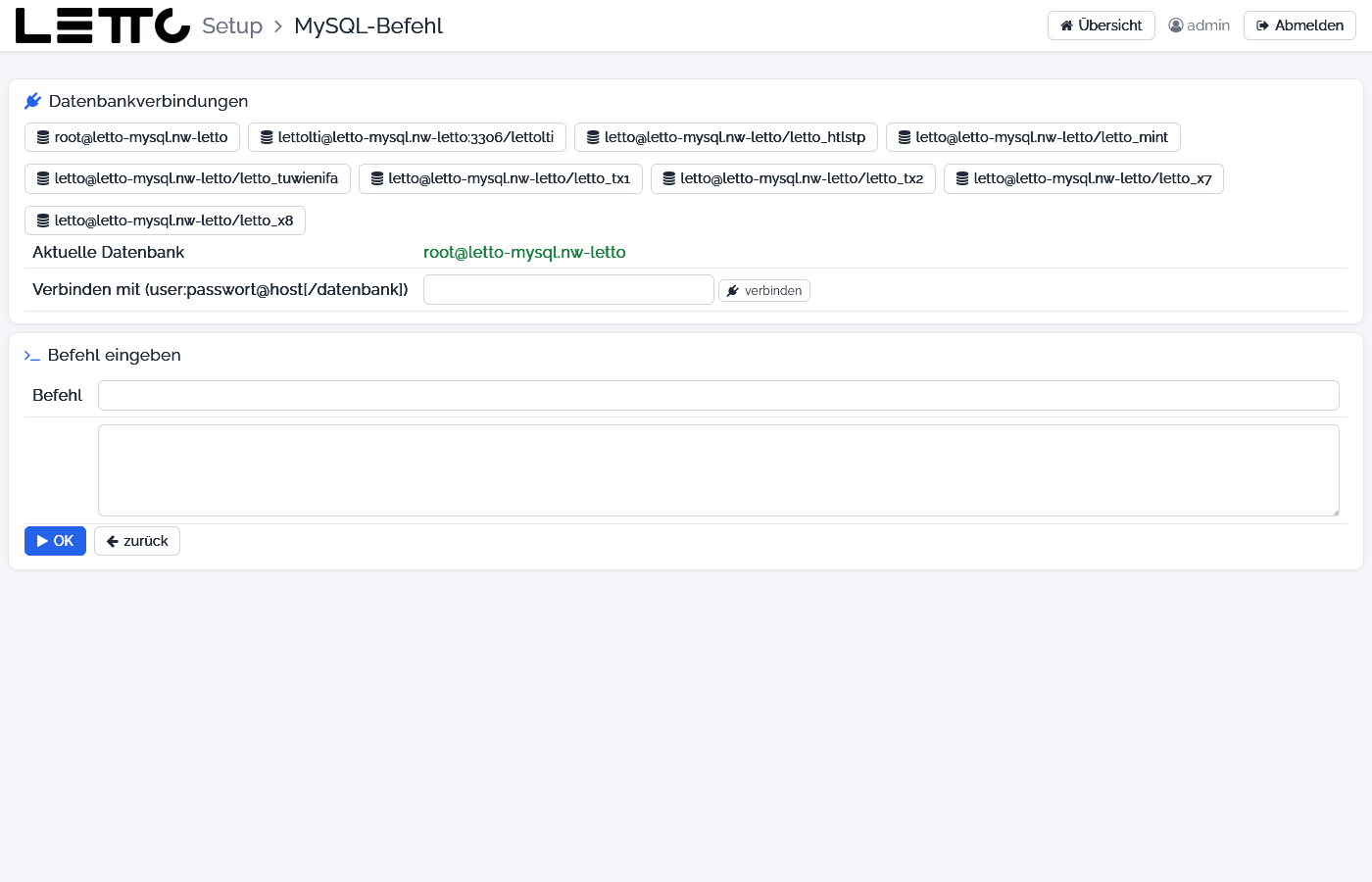Image resolution: width=1372 pixels, height=882 pixels.
Task: Click into the large result text area
Action: [718, 470]
